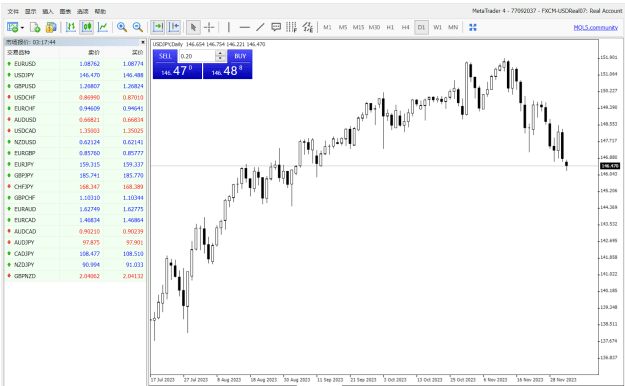
Task: Select the trendline drawing tool
Action: click(260, 27)
